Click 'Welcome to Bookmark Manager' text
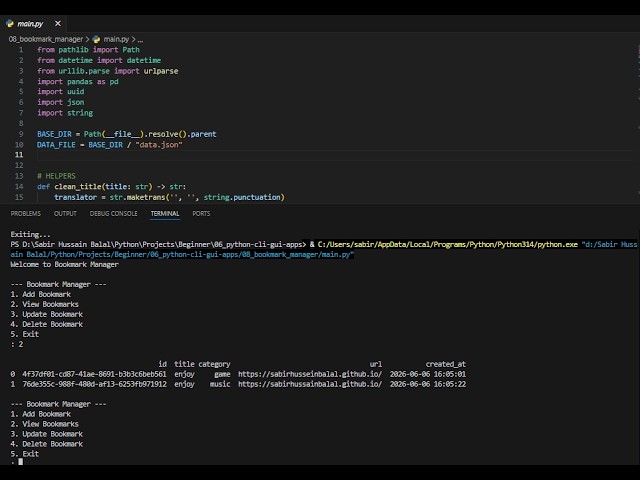 click(x=64, y=264)
